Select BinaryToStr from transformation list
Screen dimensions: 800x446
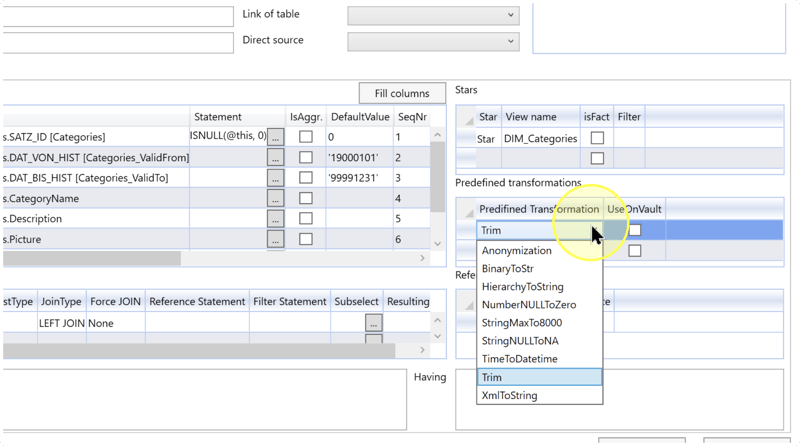pos(539,268)
